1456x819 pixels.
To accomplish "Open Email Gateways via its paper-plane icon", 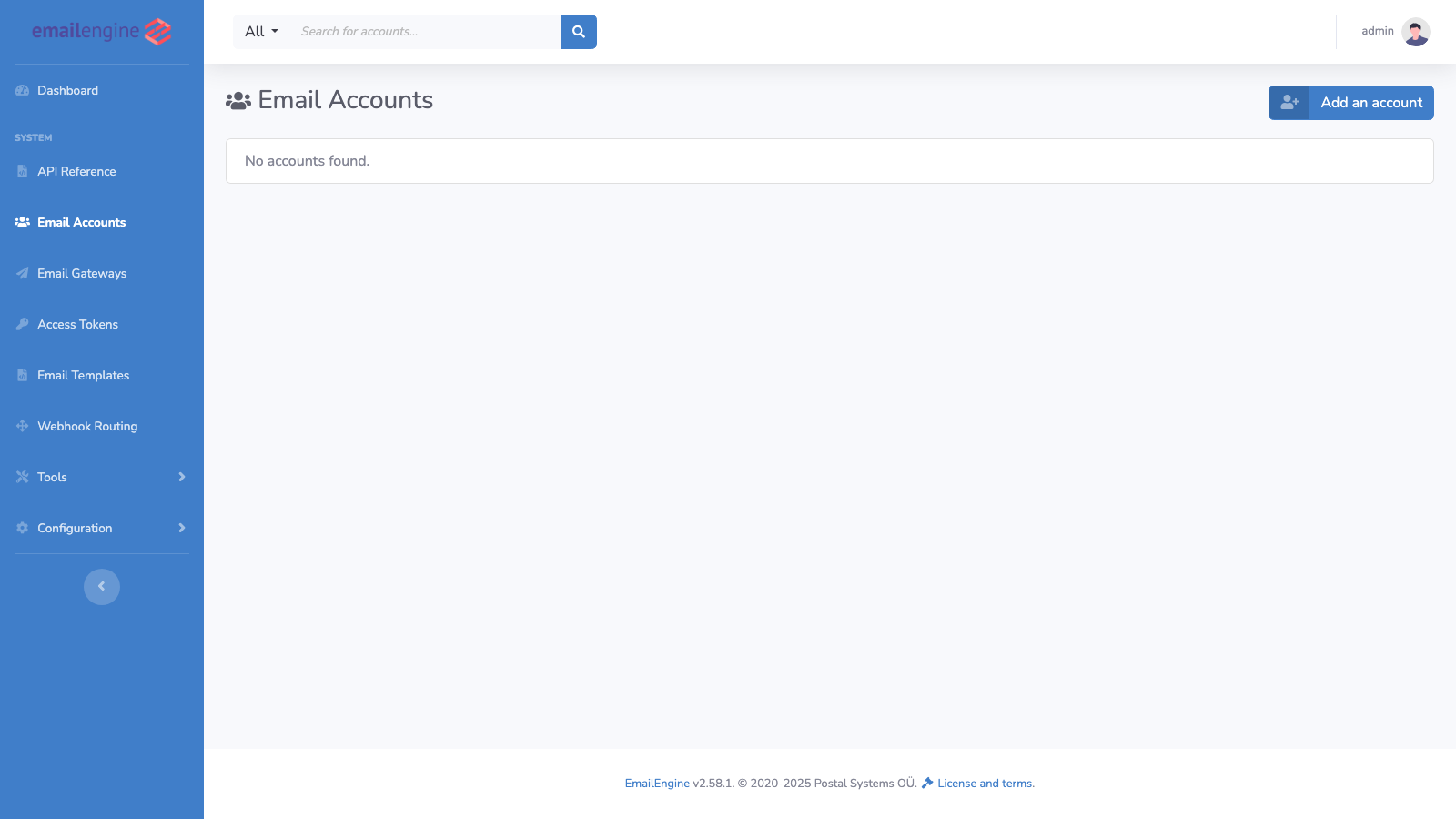I will pos(21,273).
